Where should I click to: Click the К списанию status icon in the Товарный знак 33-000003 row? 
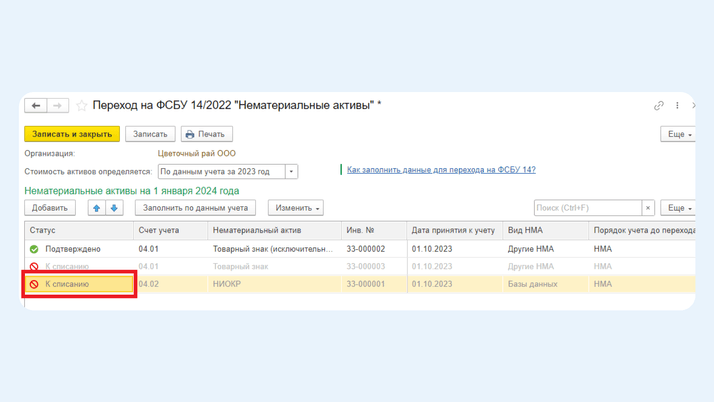34,266
